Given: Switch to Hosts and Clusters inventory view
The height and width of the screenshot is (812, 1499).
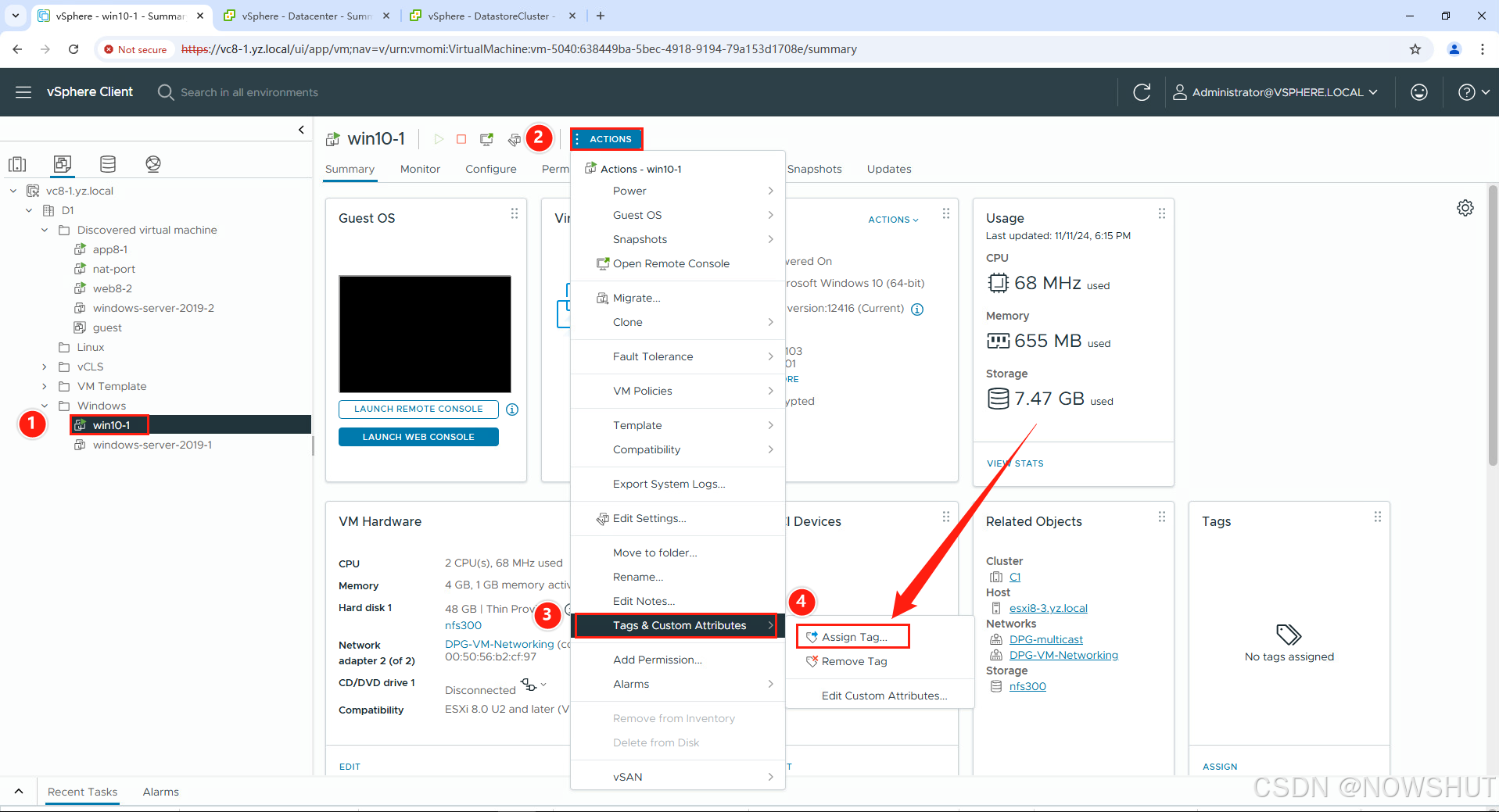Looking at the screenshot, I should tap(17, 164).
